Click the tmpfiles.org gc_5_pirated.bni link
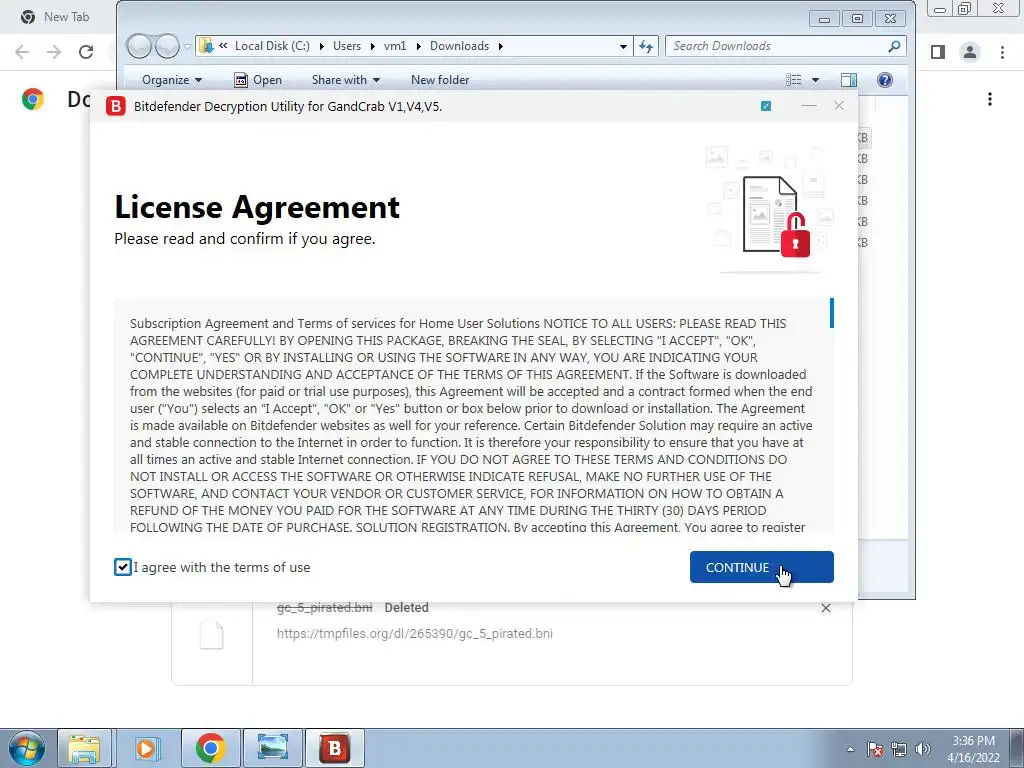The image size is (1024, 768). click(415, 633)
